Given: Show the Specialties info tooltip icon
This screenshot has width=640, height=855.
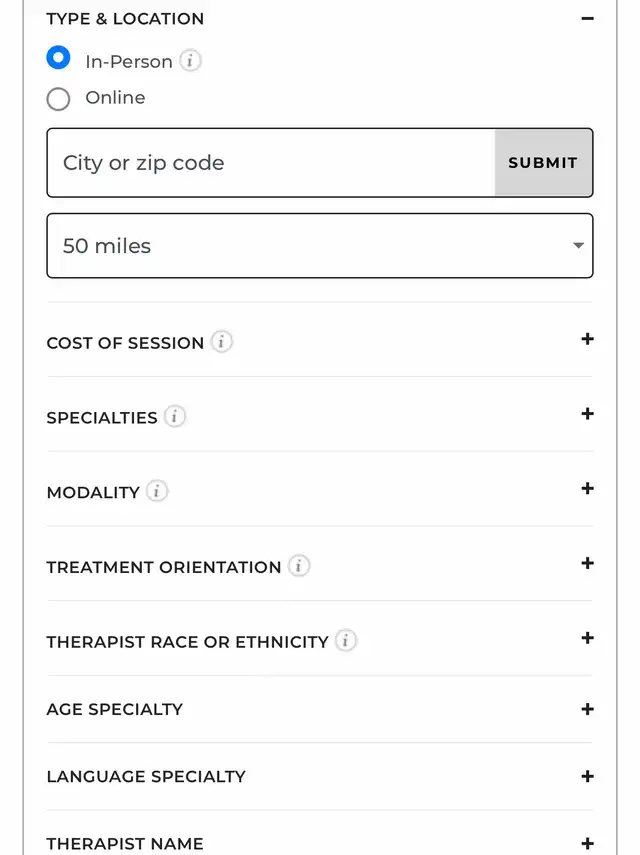Looking at the screenshot, I should (174, 417).
